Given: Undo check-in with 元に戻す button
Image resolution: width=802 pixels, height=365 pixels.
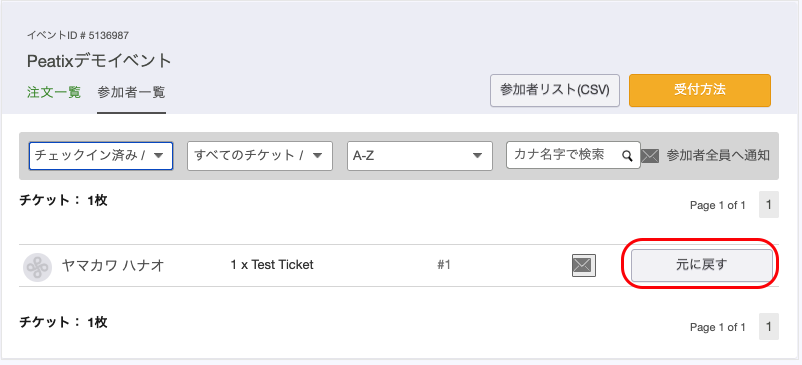Looking at the screenshot, I should (x=701, y=265).
